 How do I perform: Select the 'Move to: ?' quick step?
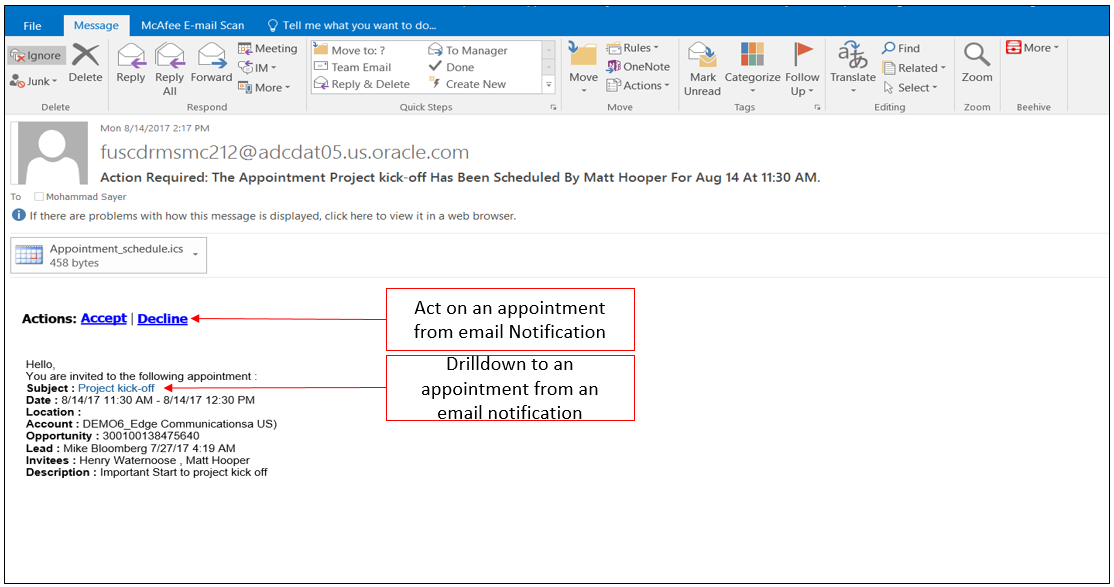(x=350, y=50)
